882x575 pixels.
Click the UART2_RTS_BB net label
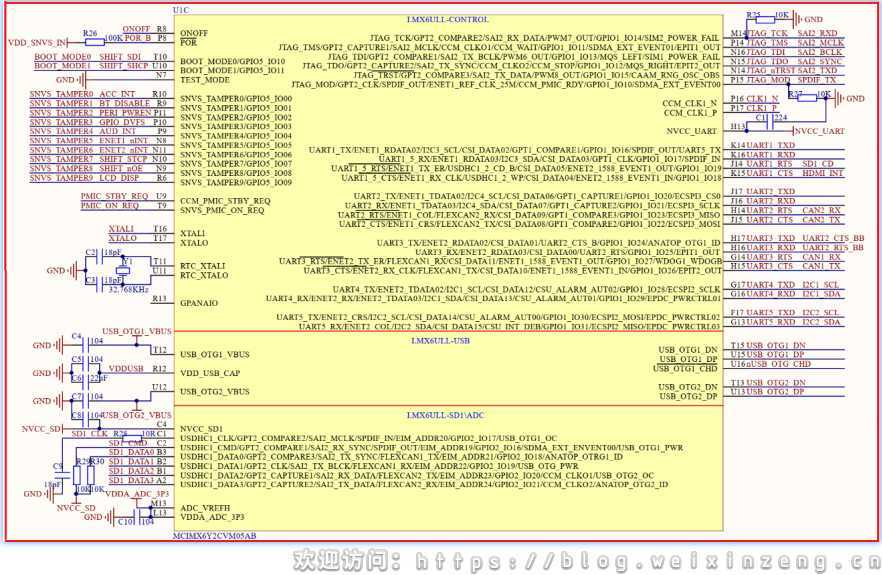833,248
